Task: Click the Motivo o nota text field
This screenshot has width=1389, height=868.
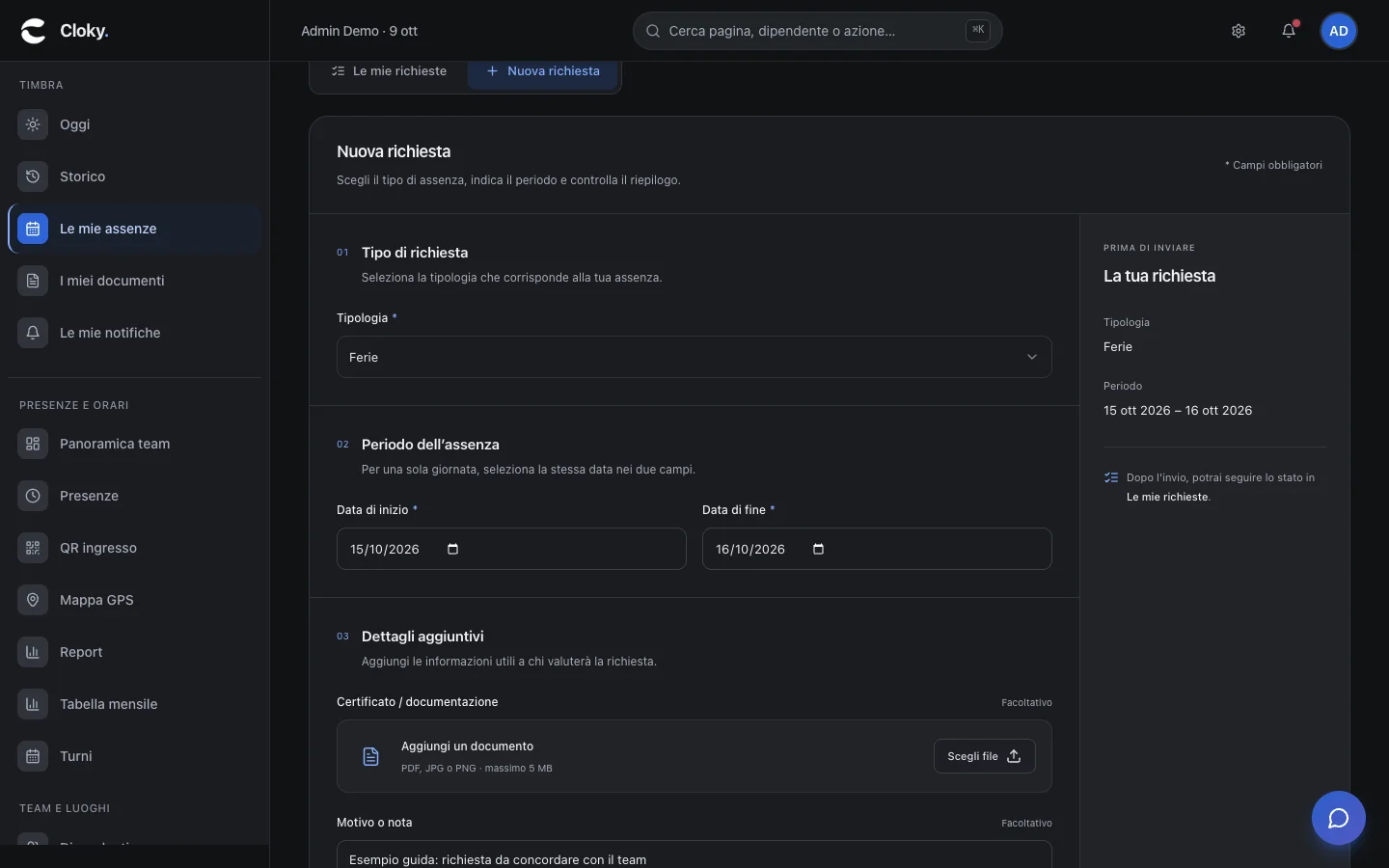Action: pyautogui.click(x=694, y=854)
